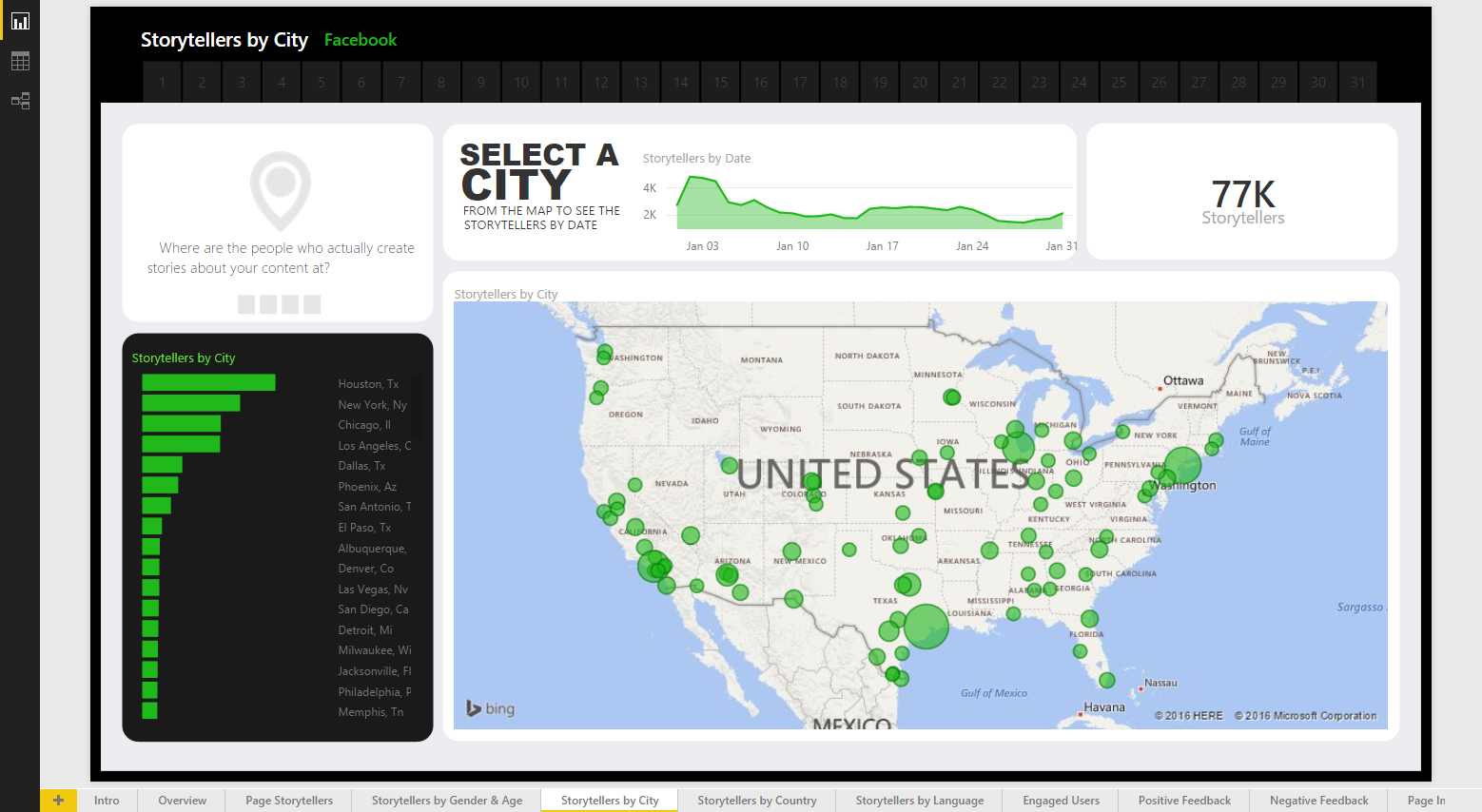1482x812 pixels.
Task: Open the Report view icon
Action: coord(20,20)
